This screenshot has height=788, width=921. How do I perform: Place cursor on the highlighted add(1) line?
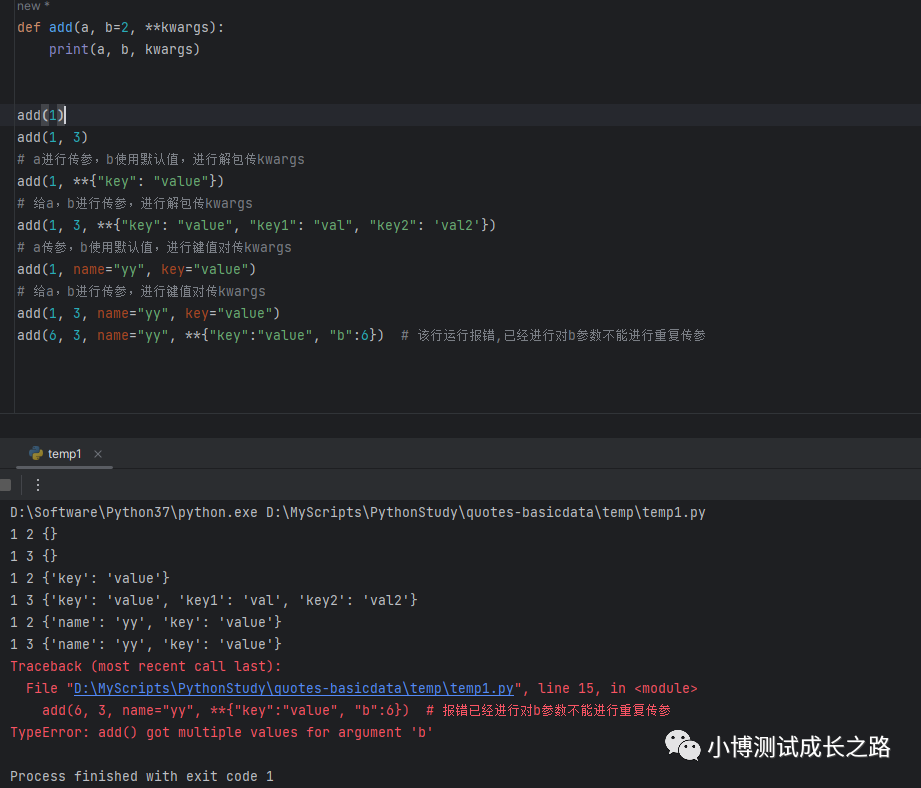pos(41,115)
